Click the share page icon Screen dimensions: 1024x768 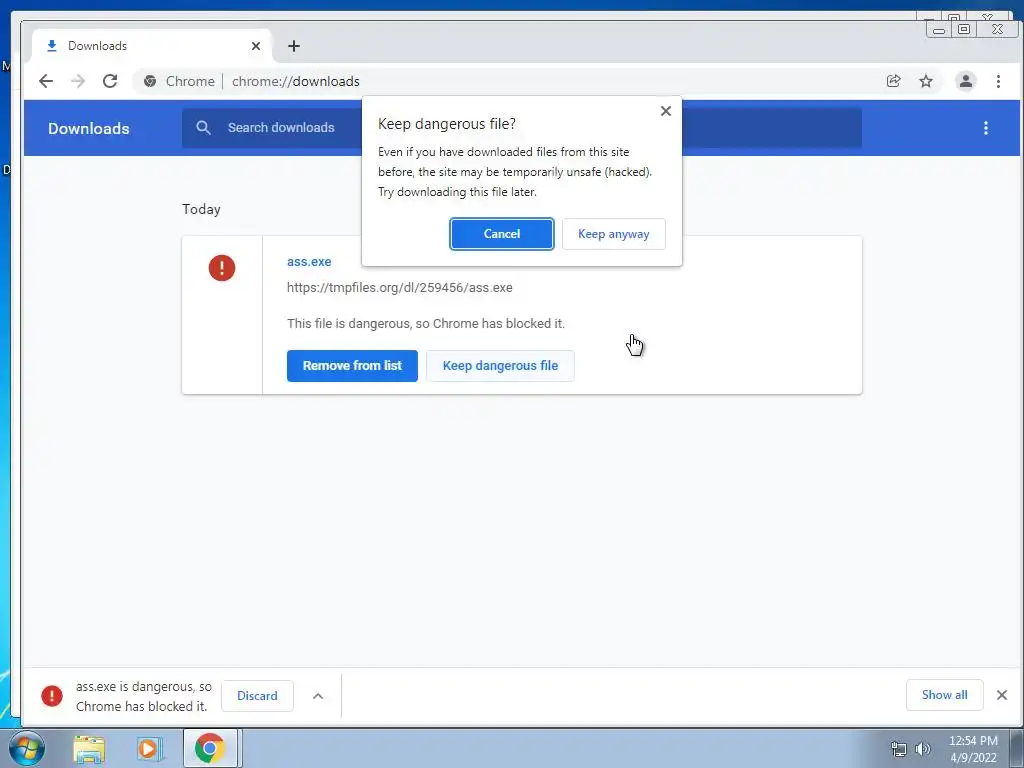pyautogui.click(x=893, y=81)
